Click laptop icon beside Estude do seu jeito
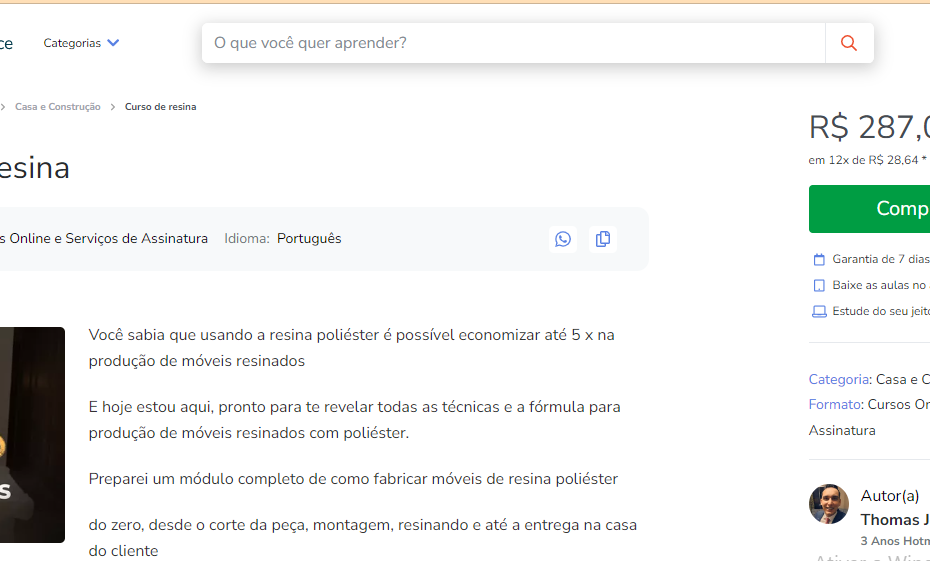The width and height of the screenshot is (930, 561). click(819, 311)
